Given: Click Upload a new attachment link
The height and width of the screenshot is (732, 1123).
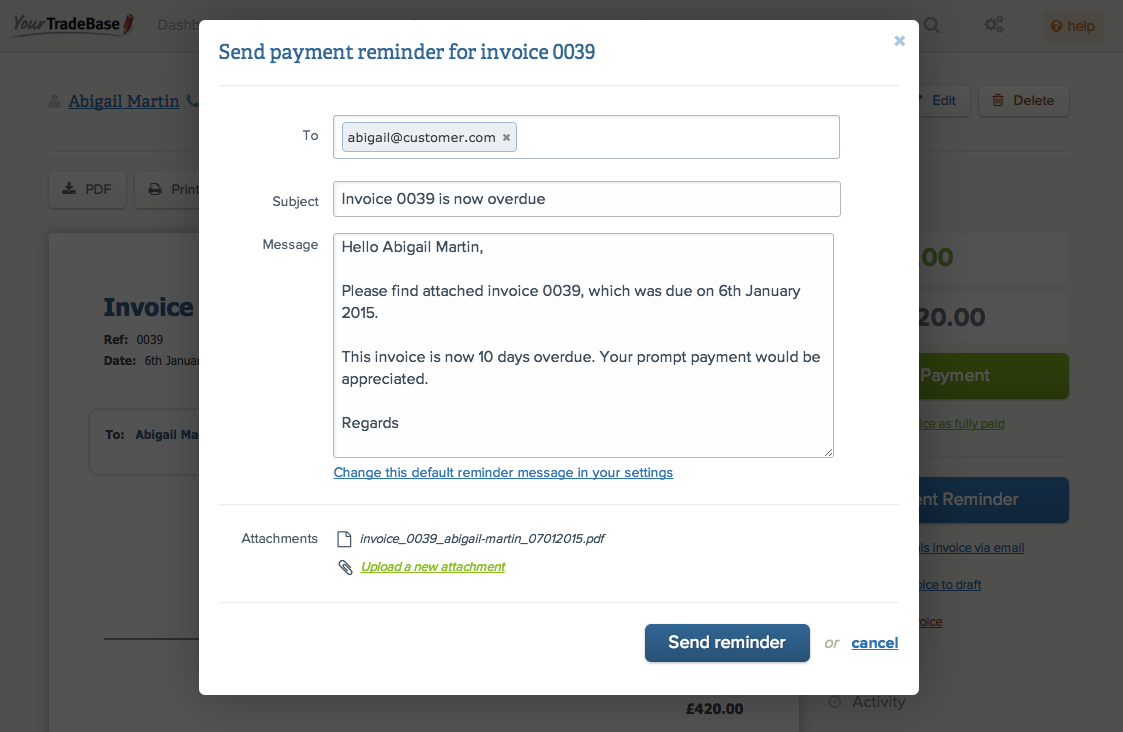Looking at the screenshot, I should pyautogui.click(x=433, y=567).
